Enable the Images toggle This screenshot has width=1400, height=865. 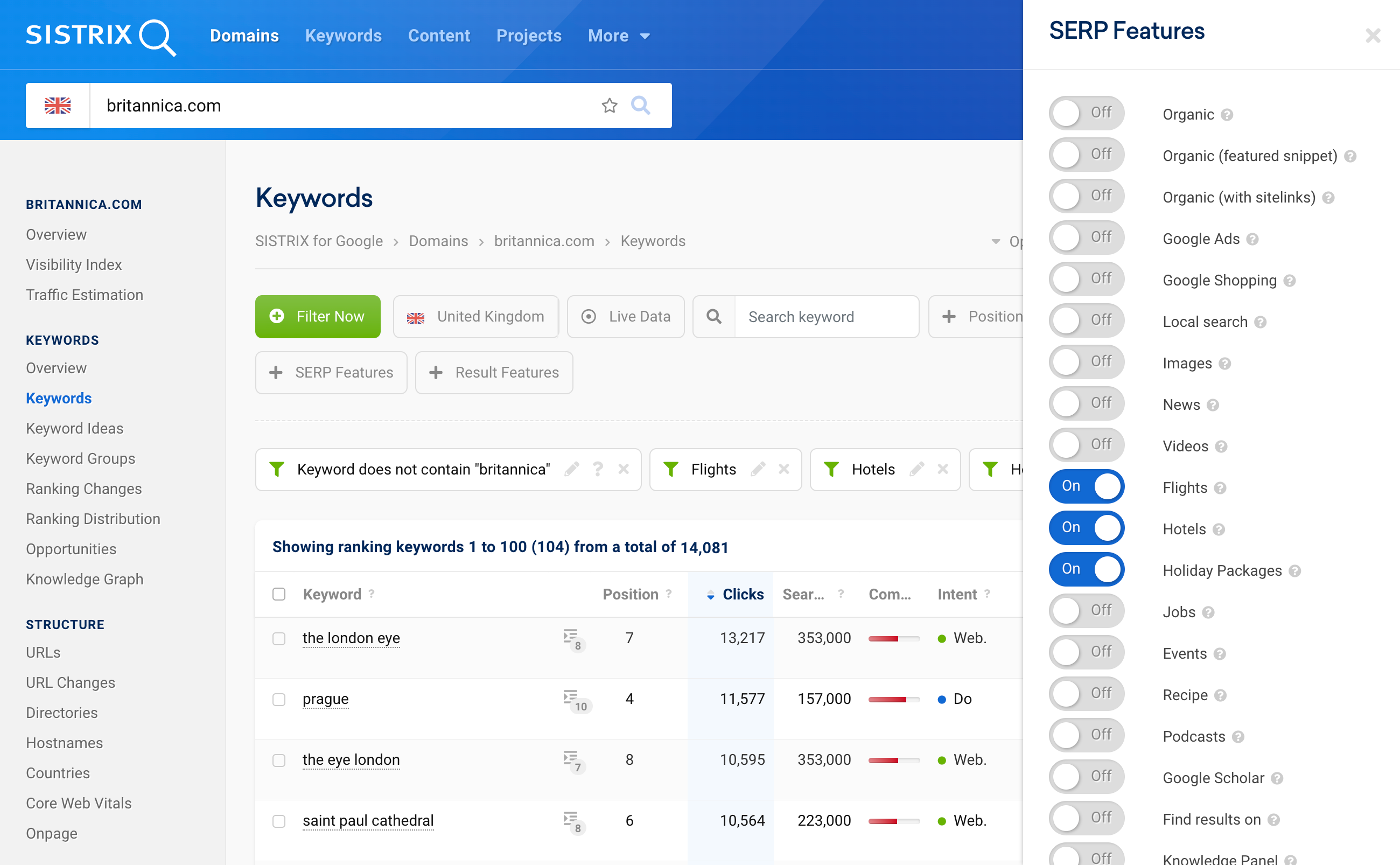(1086, 361)
